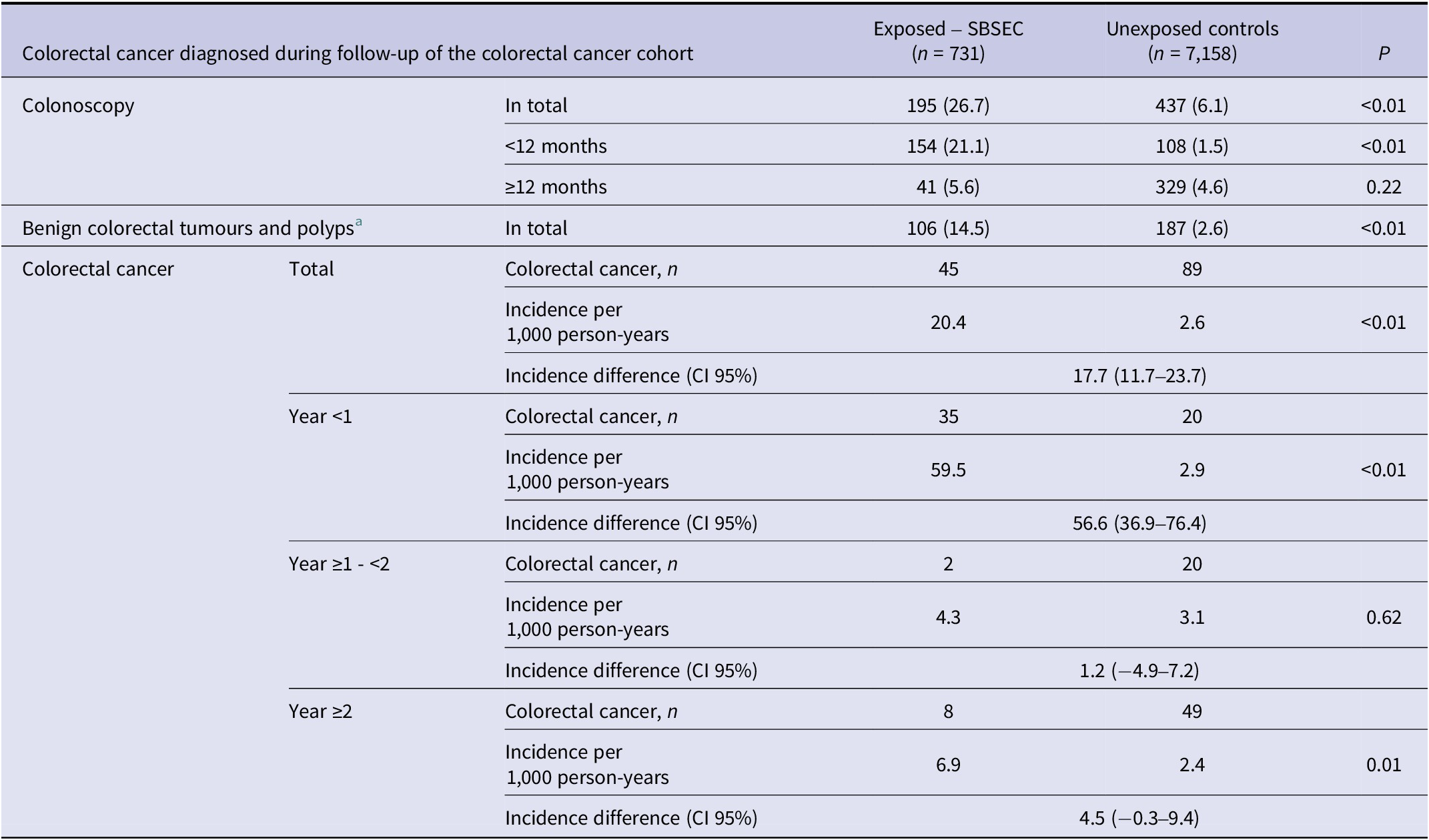Click the Exposed – SBSEC column header
The image size is (1429, 840).
948,41
